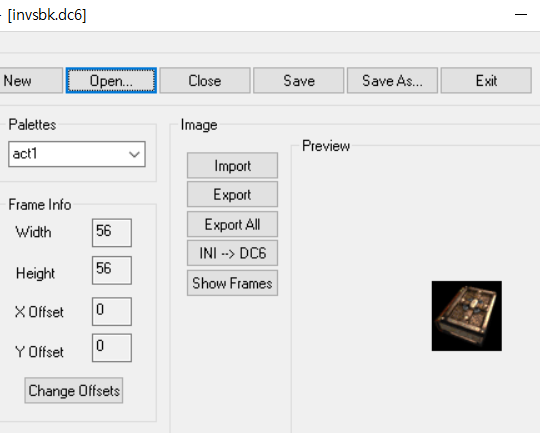540x433 pixels.
Task: Click the book preview image
Action: pyautogui.click(x=467, y=316)
